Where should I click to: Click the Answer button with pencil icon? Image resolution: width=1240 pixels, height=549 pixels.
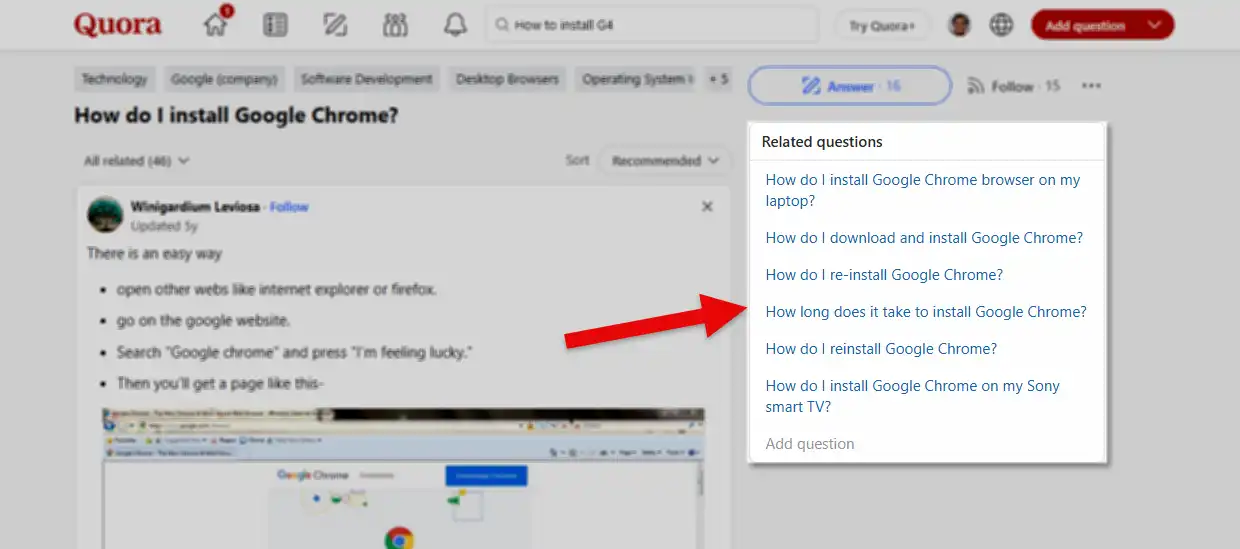(849, 86)
